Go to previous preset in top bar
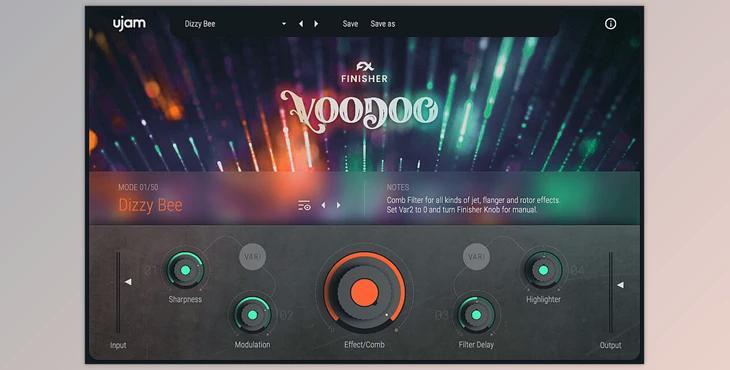 [x=301, y=24]
